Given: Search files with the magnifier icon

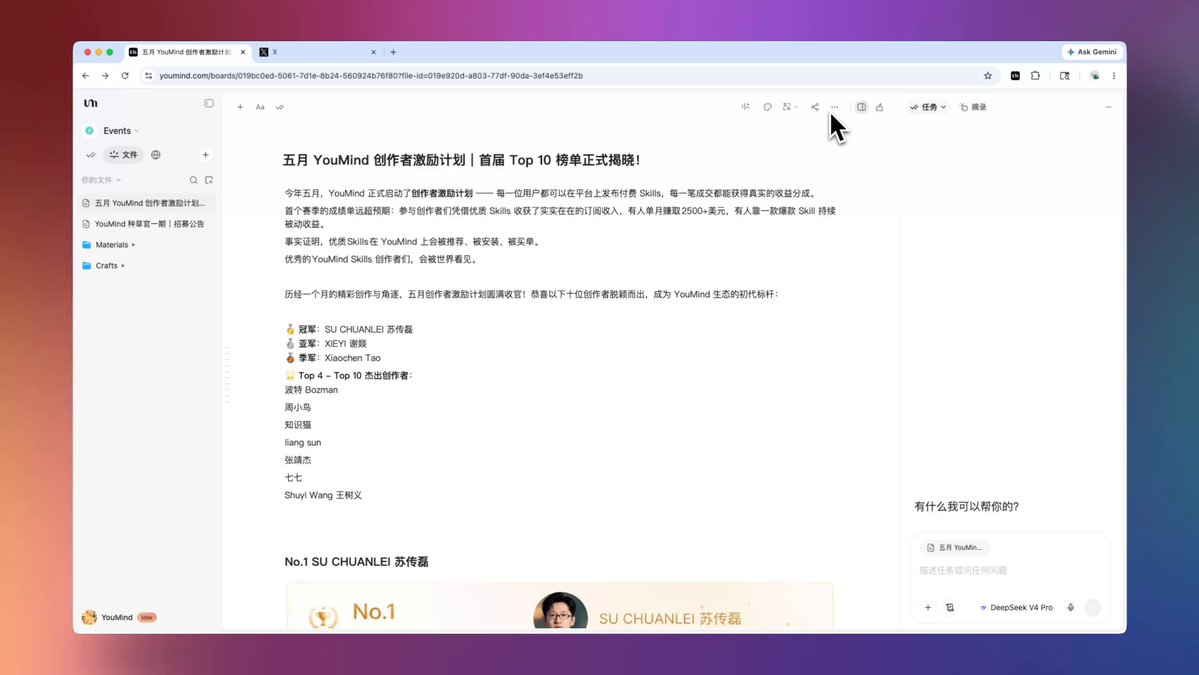Looking at the screenshot, I should (193, 180).
